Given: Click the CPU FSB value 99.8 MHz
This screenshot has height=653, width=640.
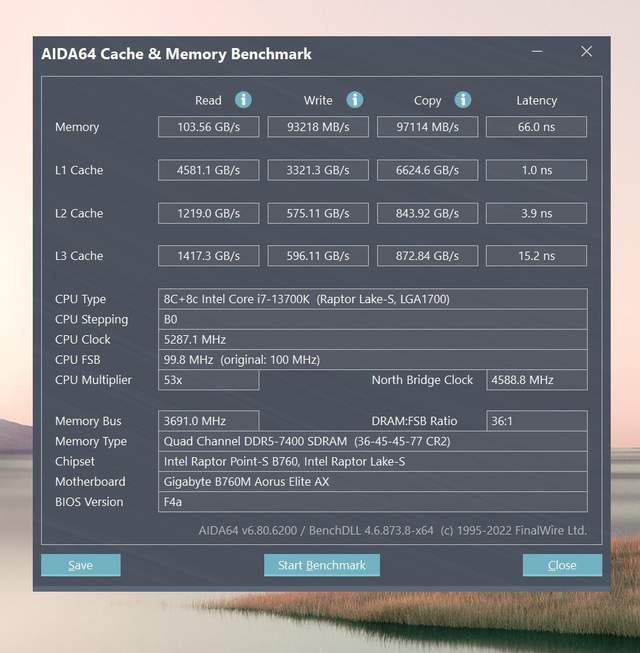Looking at the screenshot, I should (x=373, y=359).
